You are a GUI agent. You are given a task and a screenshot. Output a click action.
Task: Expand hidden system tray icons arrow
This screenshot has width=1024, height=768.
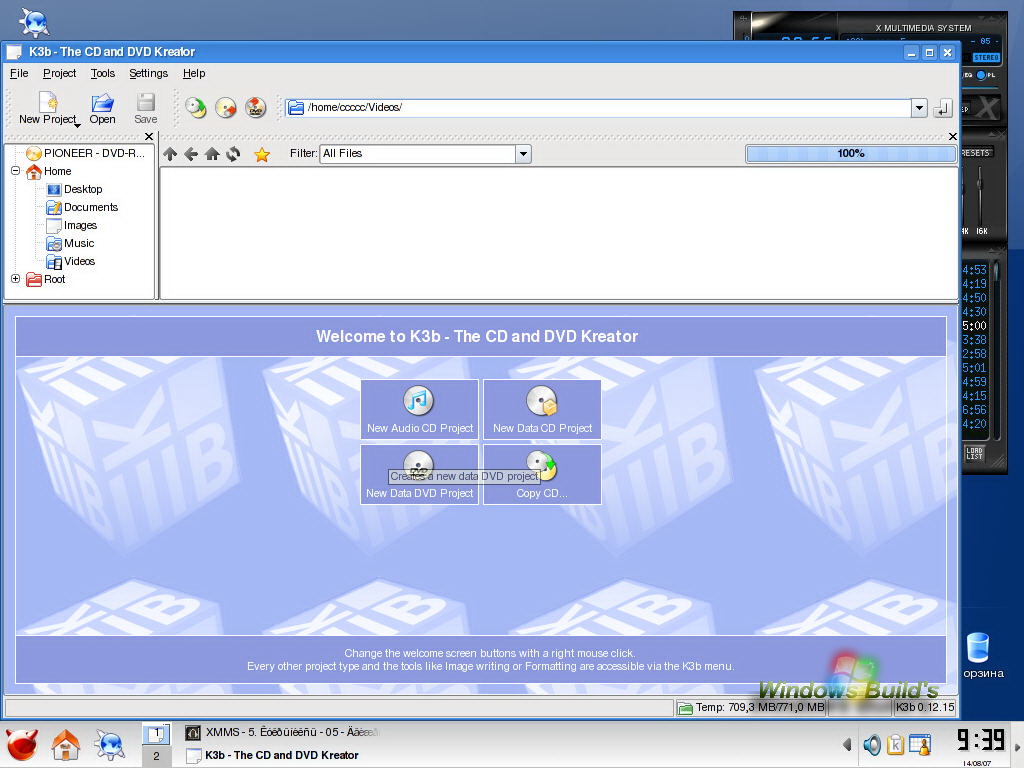pyautogui.click(x=847, y=744)
